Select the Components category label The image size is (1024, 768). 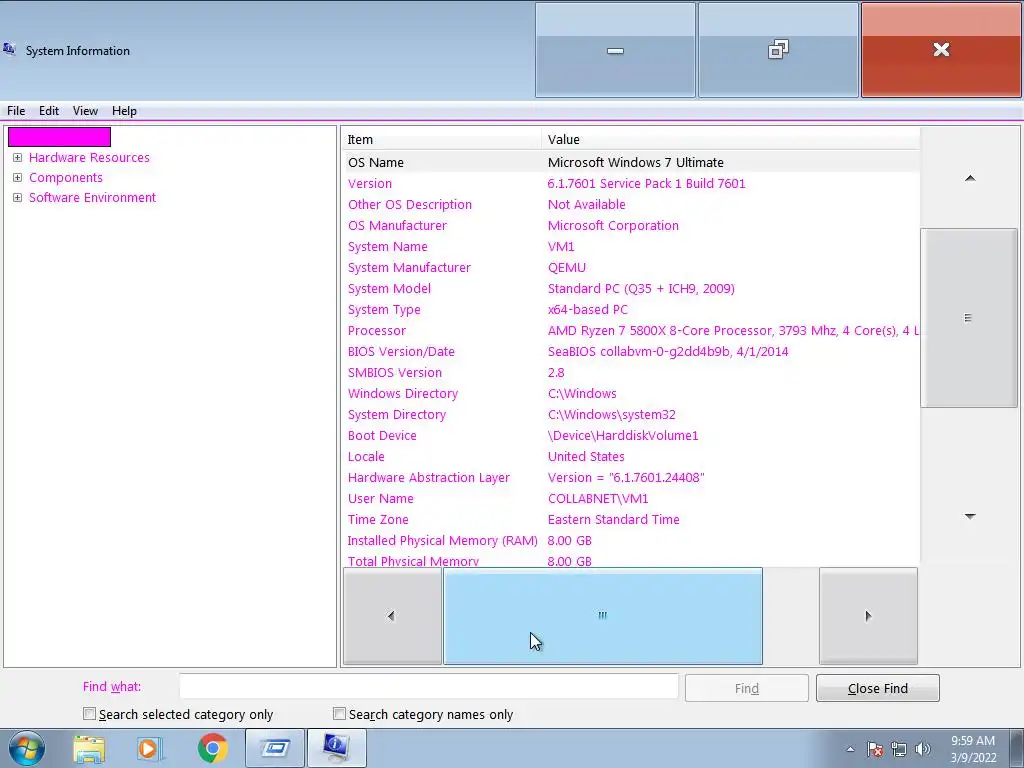[66, 178]
